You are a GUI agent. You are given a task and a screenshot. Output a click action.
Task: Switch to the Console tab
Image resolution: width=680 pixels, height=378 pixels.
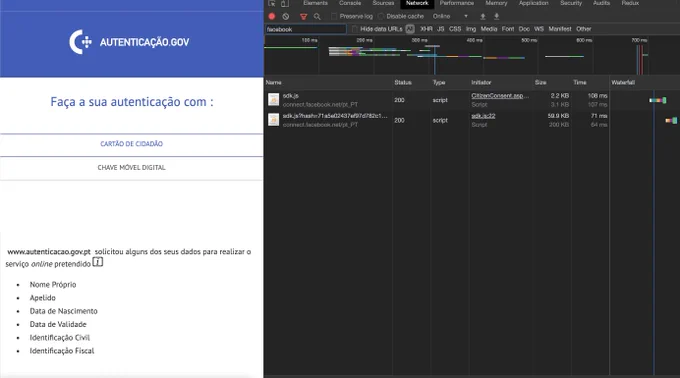point(350,3)
